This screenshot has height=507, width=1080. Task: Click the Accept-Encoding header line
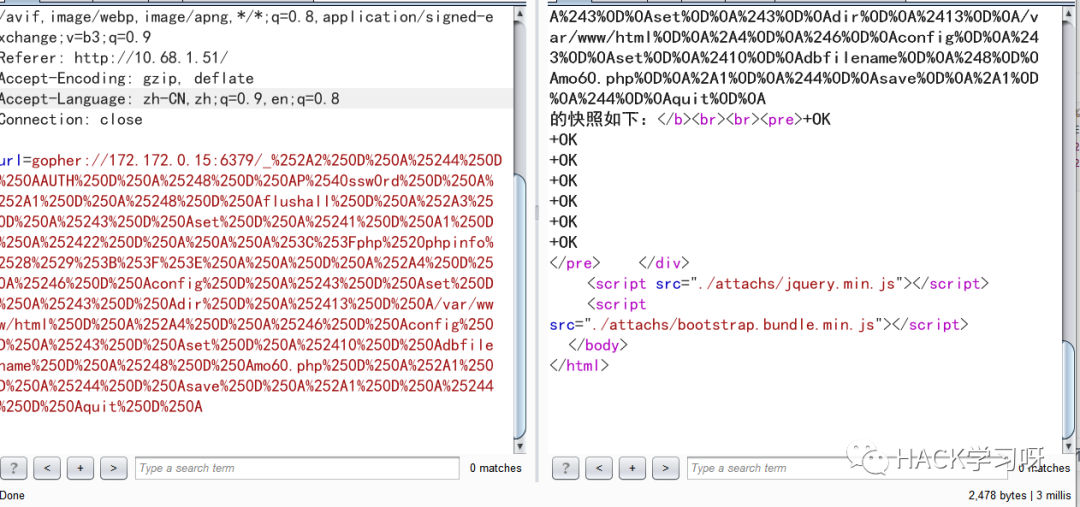tap(127, 79)
